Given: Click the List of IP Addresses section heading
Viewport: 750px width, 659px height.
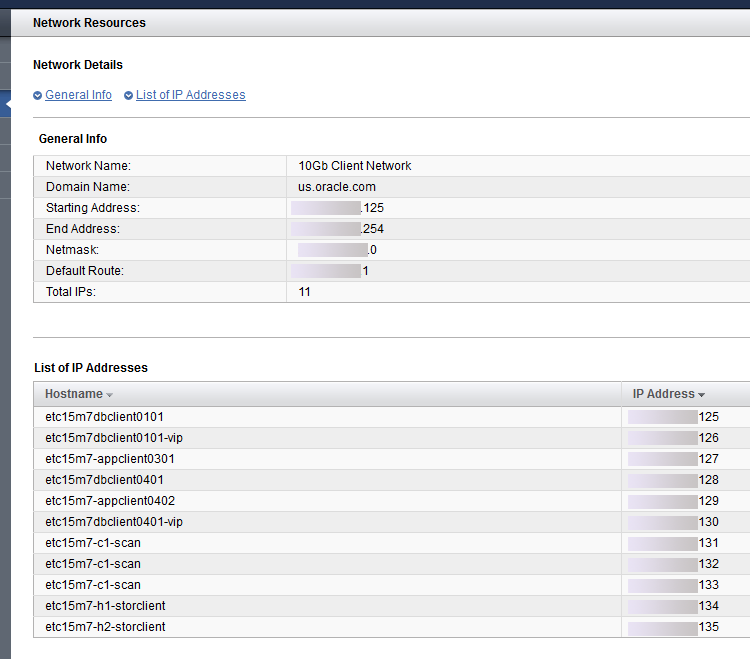Looking at the screenshot, I should (x=91, y=368).
